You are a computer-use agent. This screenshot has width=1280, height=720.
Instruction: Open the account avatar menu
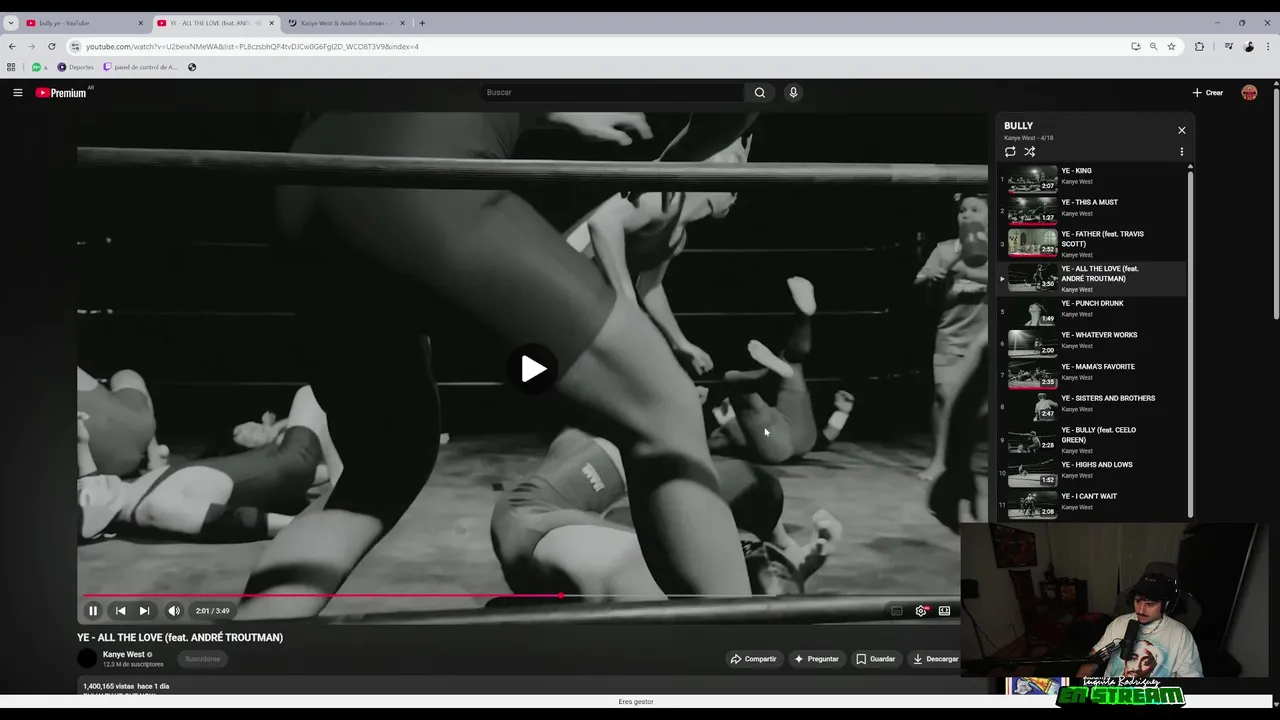[1249, 93]
